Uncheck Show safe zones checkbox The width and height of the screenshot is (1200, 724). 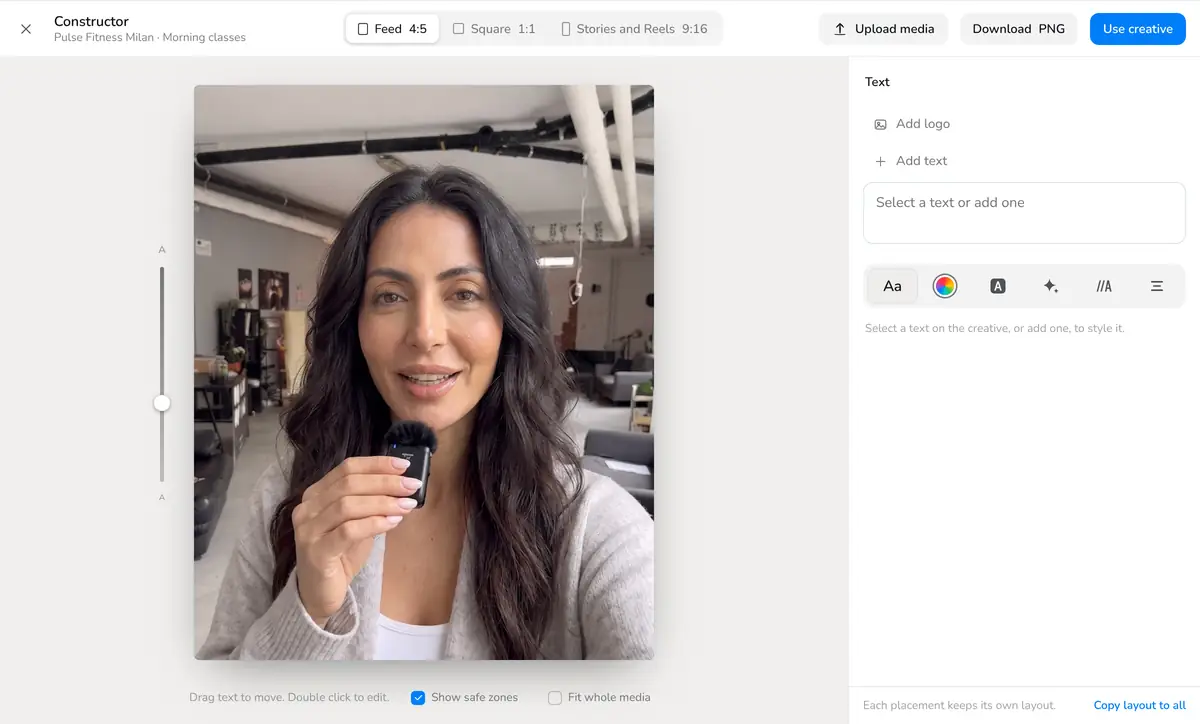click(418, 698)
